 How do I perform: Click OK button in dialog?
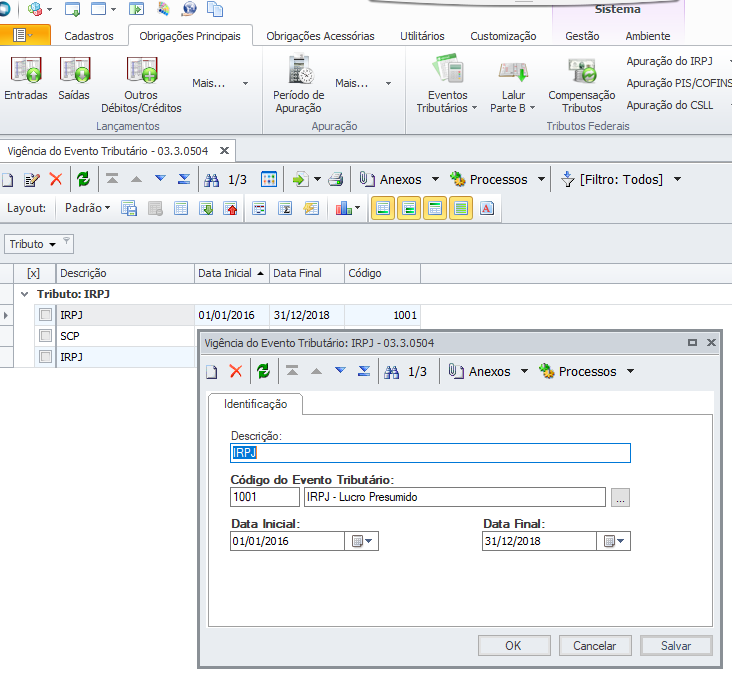514,646
